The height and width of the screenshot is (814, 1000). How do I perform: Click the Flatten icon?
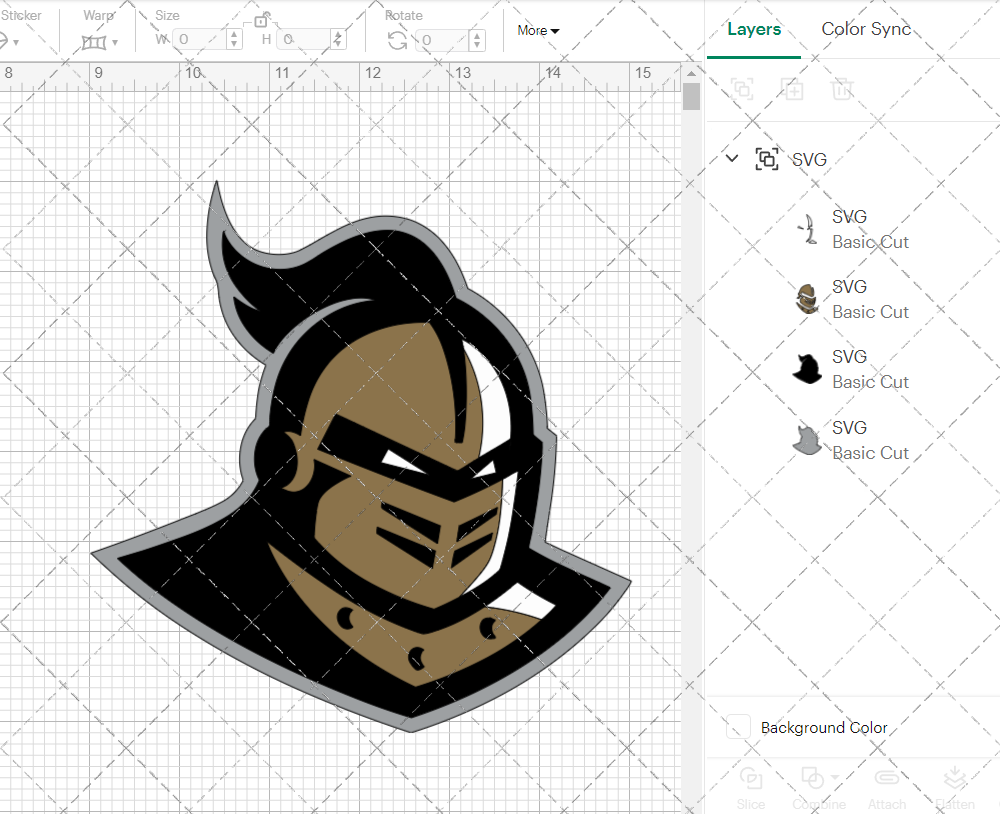(955, 778)
